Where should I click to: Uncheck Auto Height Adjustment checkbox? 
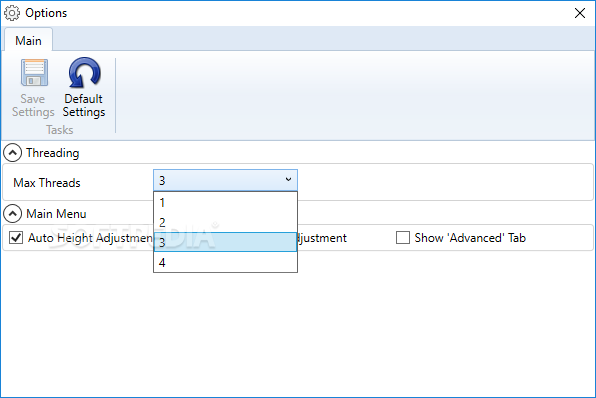point(16,238)
